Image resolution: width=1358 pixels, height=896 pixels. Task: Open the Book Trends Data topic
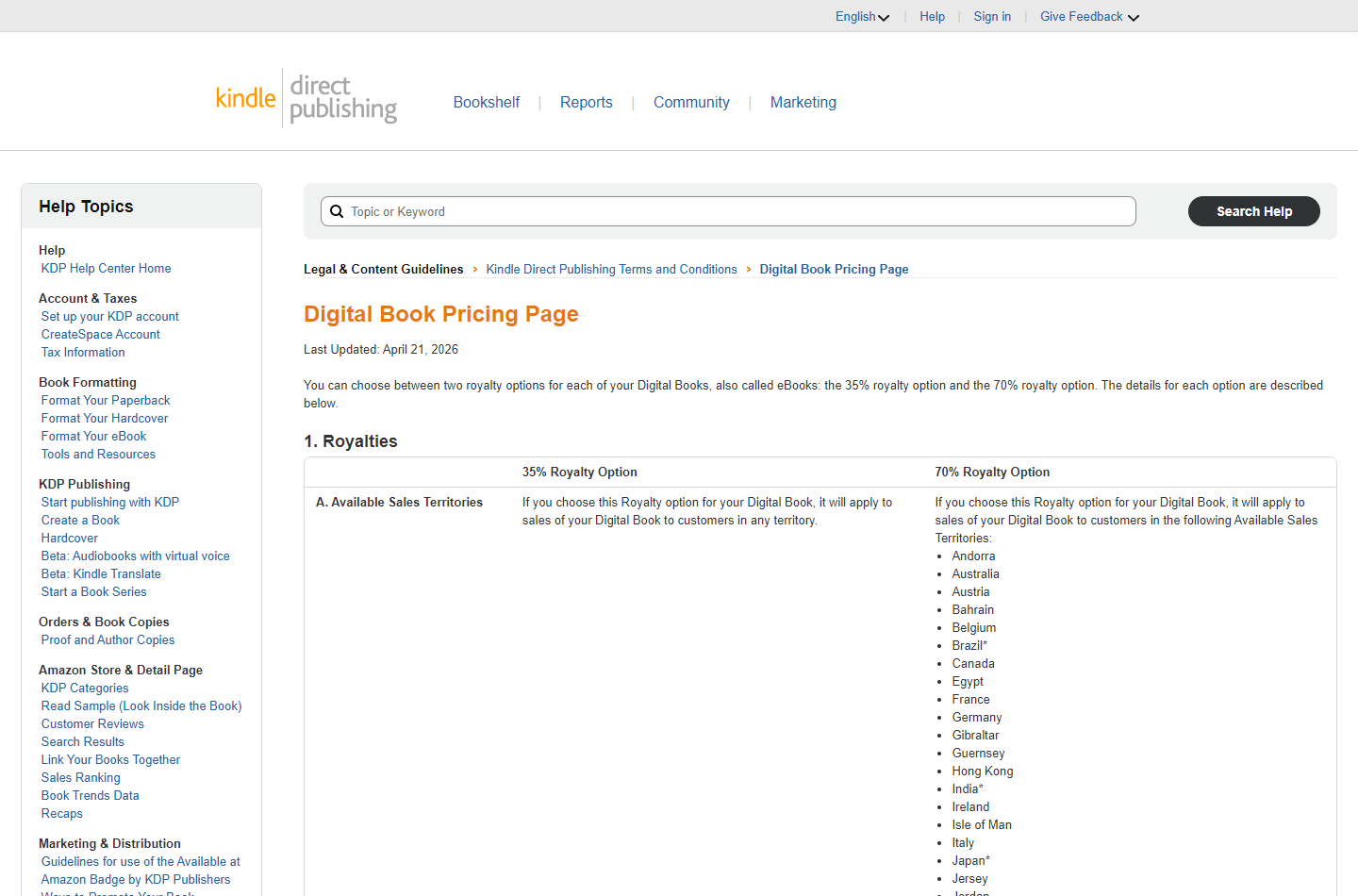click(x=91, y=796)
